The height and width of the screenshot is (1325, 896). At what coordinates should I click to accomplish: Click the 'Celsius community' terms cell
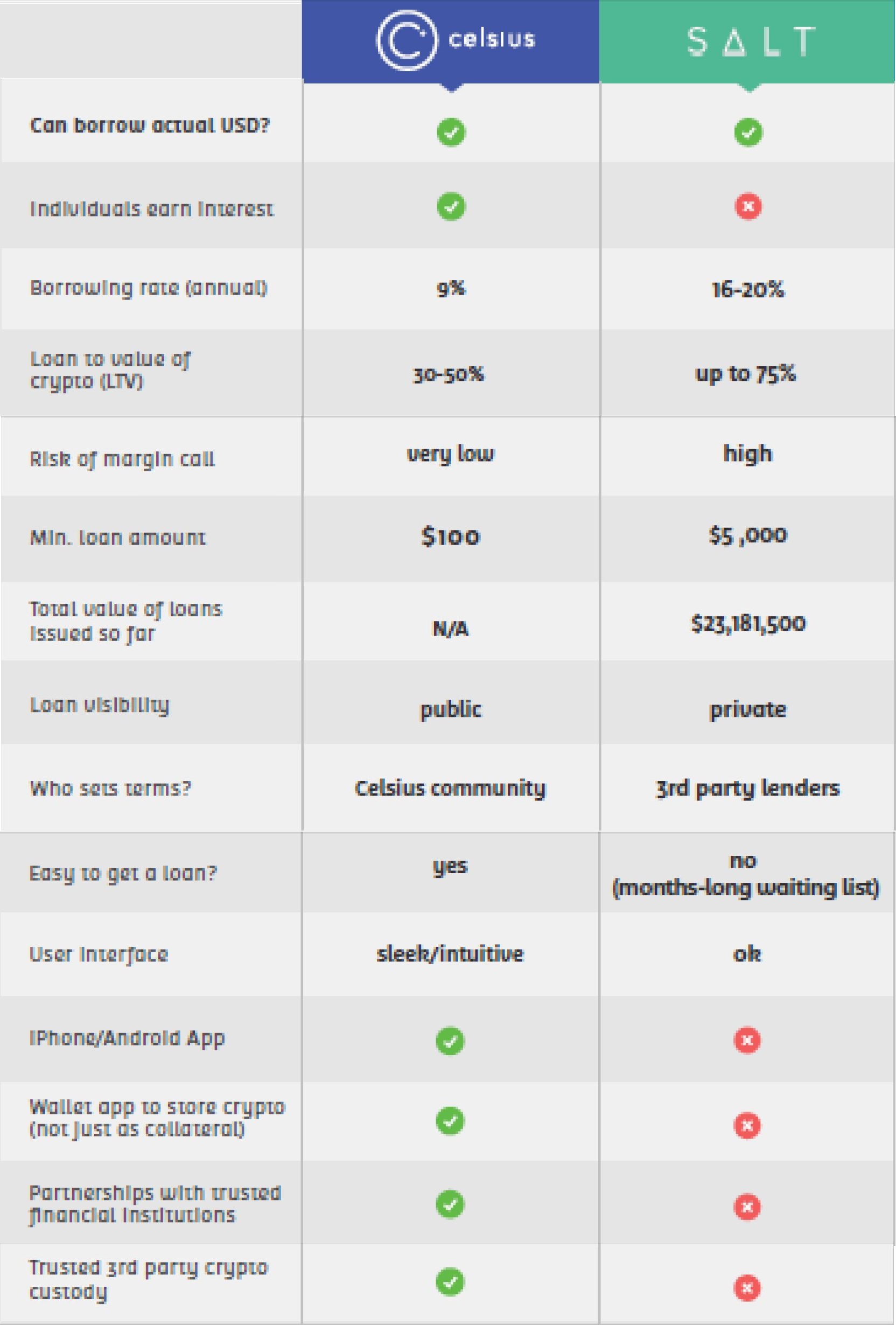[x=450, y=789]
